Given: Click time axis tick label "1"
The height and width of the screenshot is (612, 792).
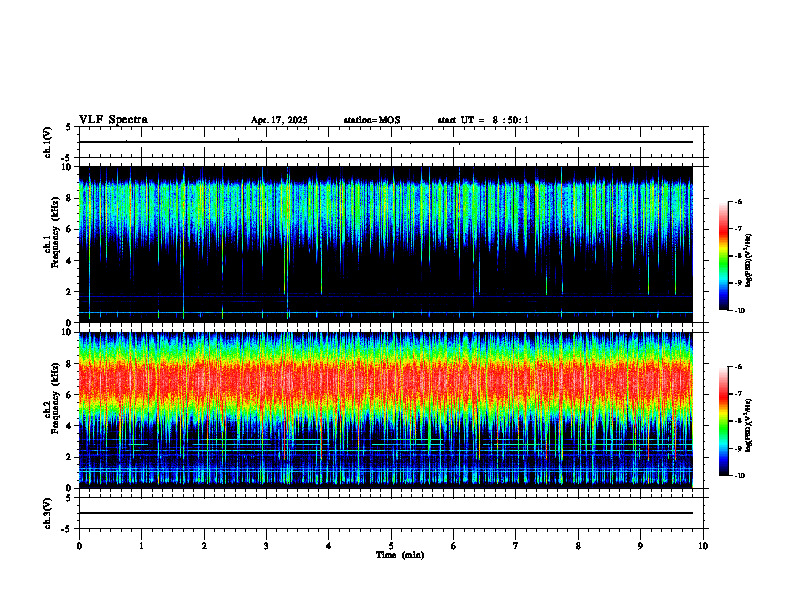Looking at the screenshot, I should (x=141, y=546).
